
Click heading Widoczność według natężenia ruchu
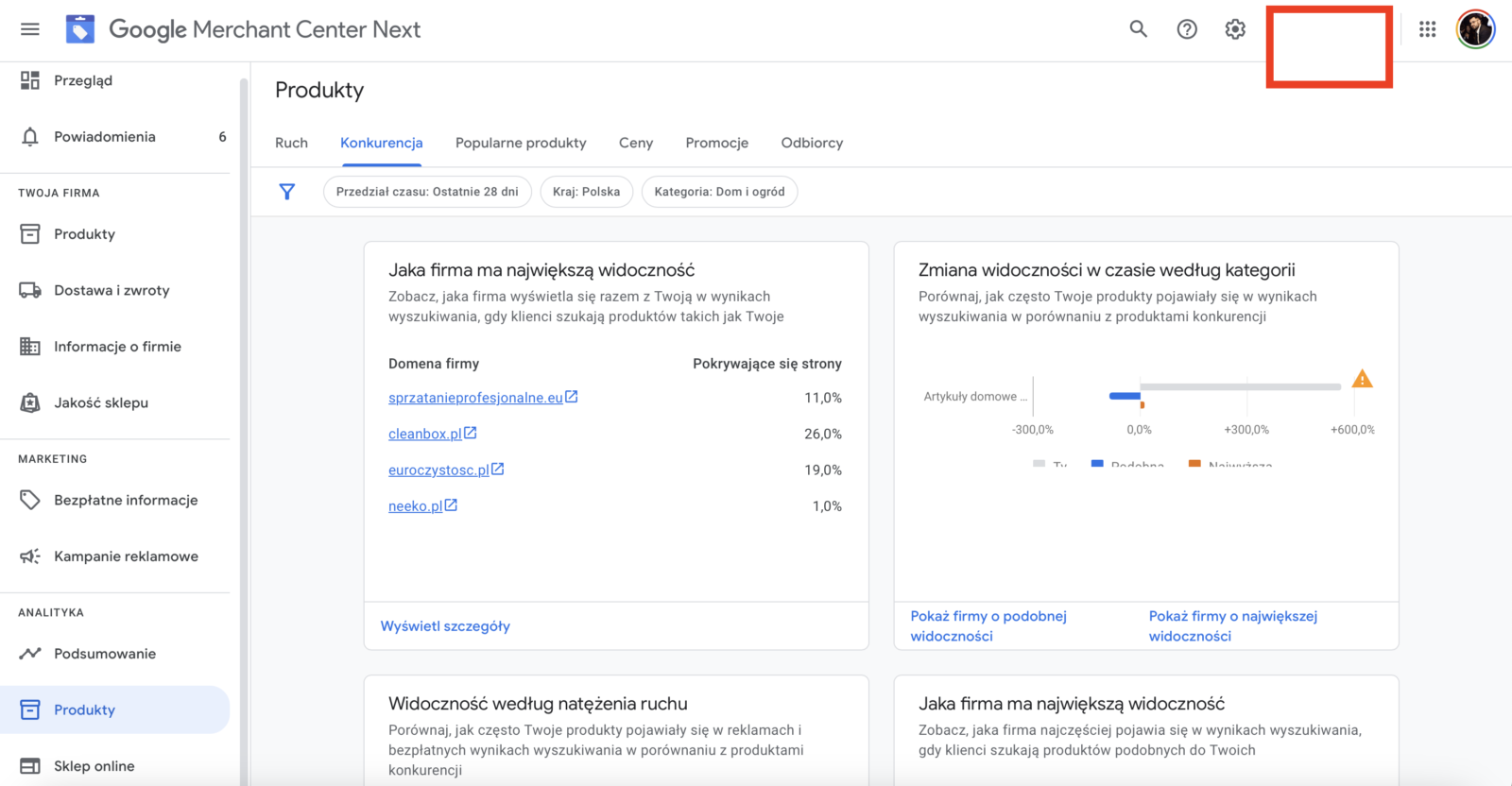click(538, 704)
